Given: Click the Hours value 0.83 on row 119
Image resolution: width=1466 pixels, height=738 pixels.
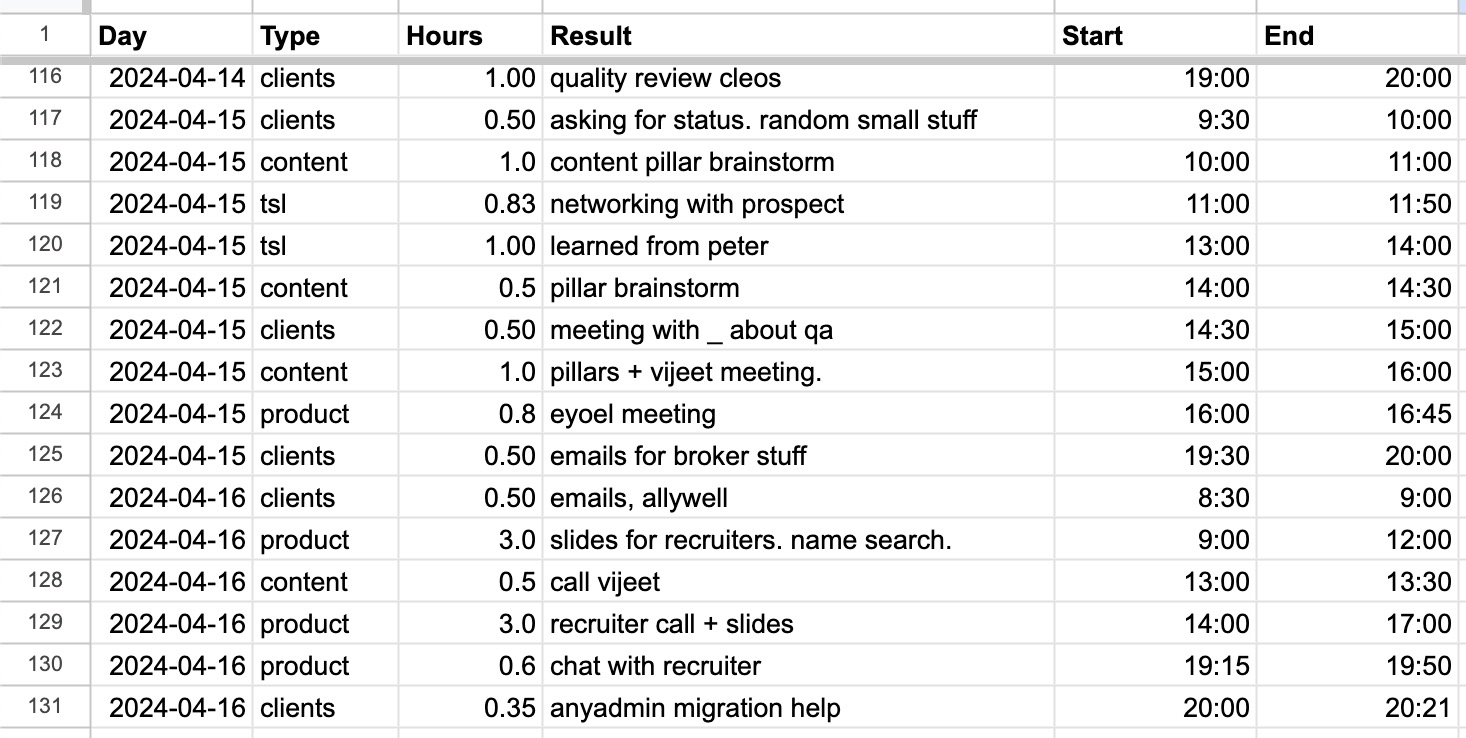Looking at the screenshot, I should coord(500,204).
